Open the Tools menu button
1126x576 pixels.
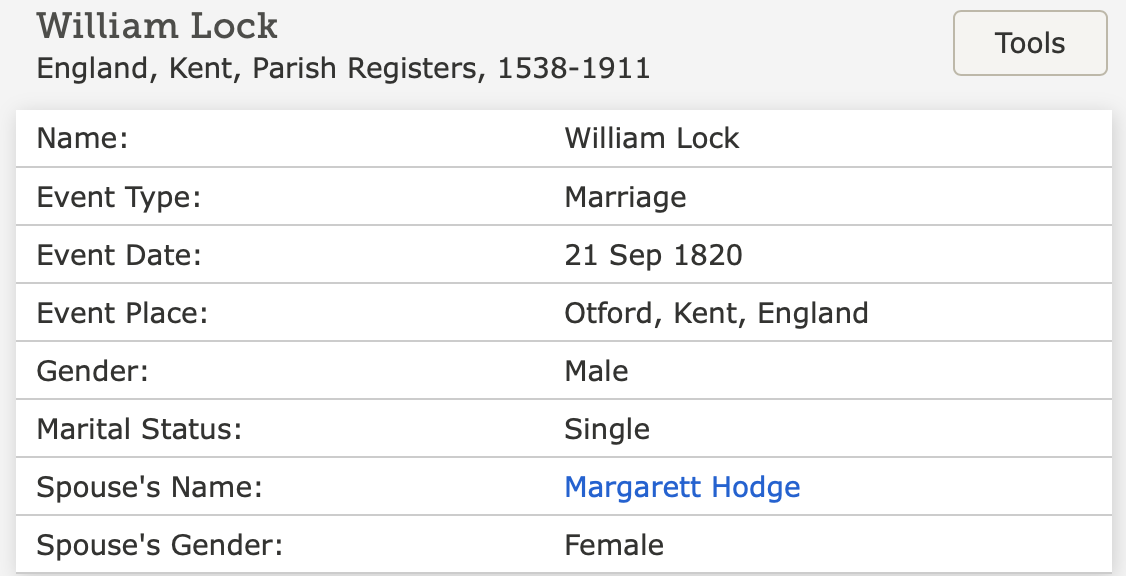coord(1030,43)
